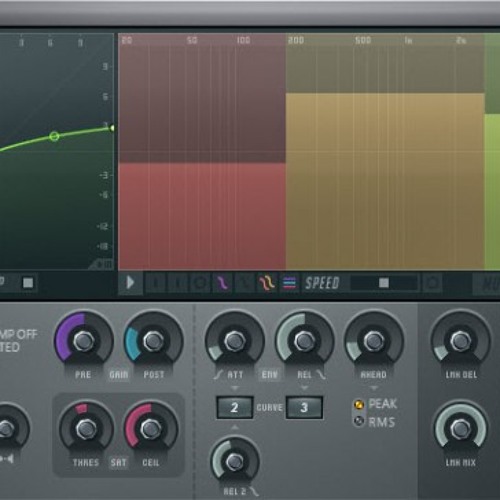The height and width of the screenshot is (500, 500).
Task: Click the blue POST gain knob
Action: click(153, 341)
